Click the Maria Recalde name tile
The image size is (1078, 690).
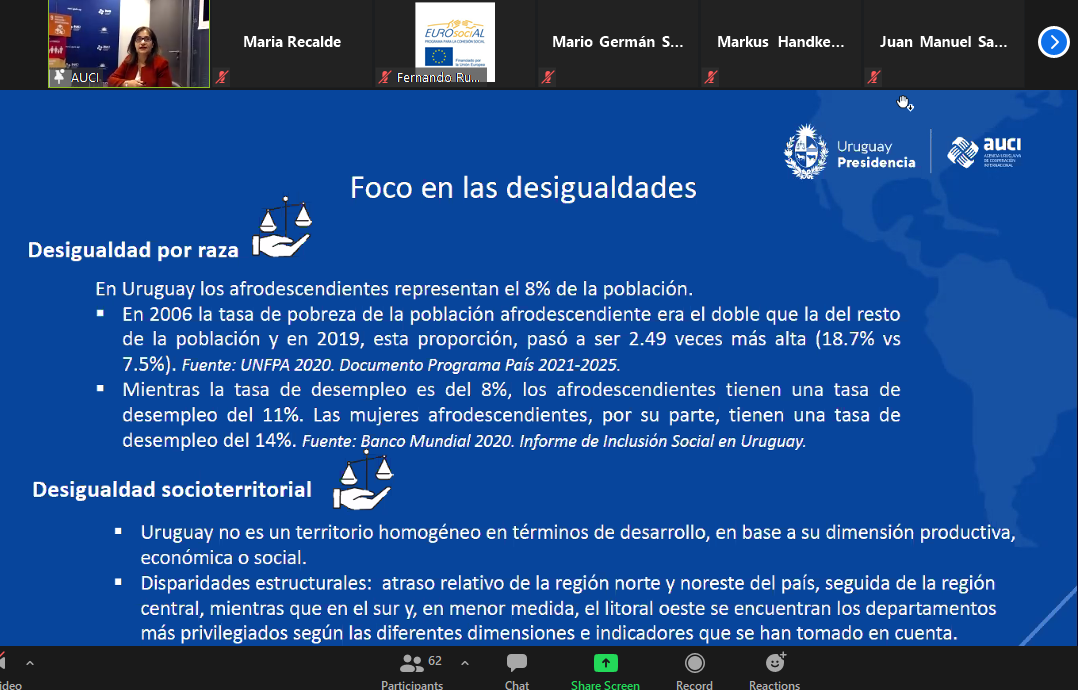[292, 44]
